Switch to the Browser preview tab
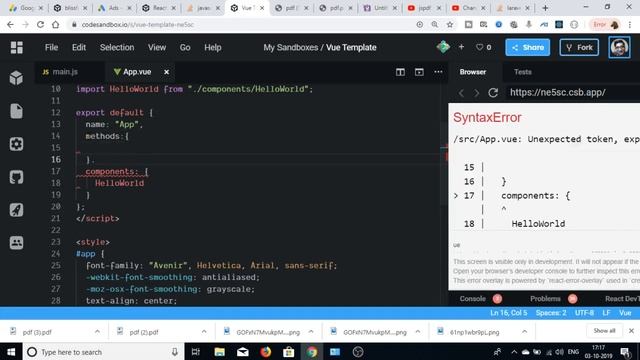The width and height of the screenshot is (640, 360). [x=473, y=72]
